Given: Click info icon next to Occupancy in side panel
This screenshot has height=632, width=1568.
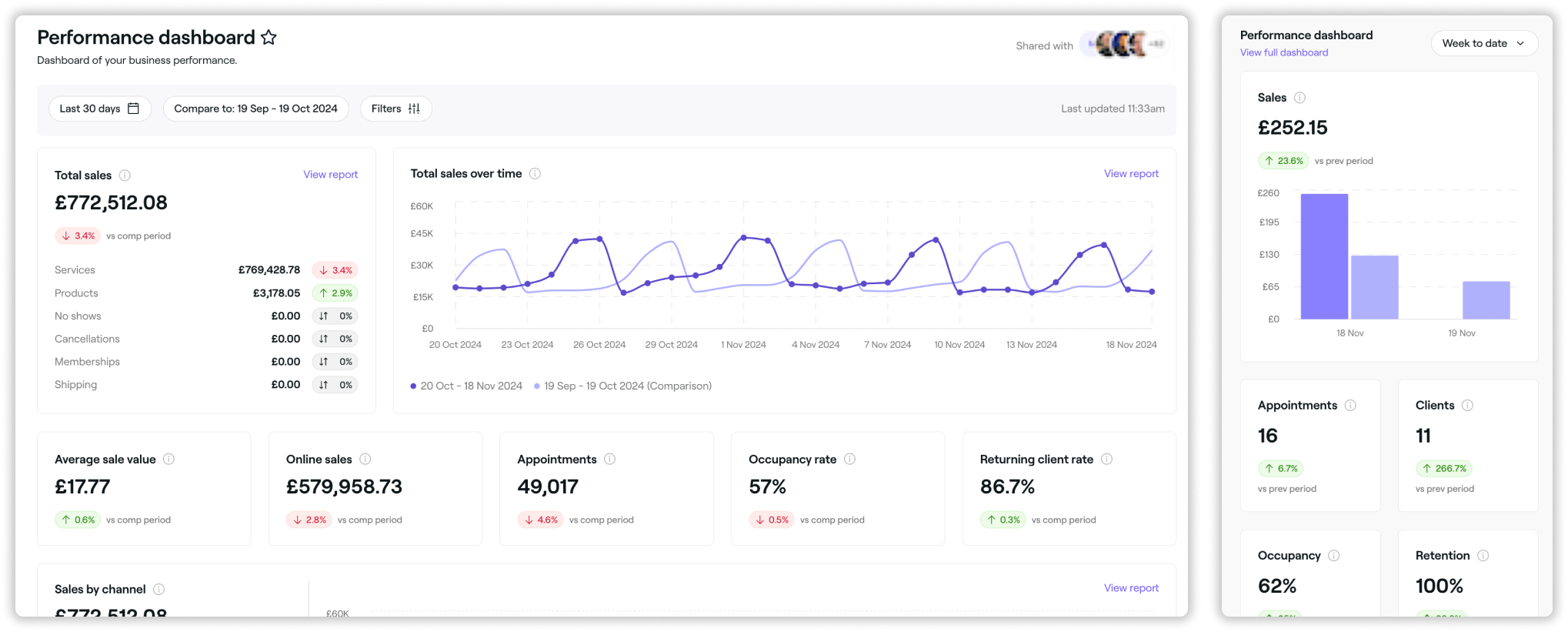Looking at the screenshot, I should [1333, 555].
